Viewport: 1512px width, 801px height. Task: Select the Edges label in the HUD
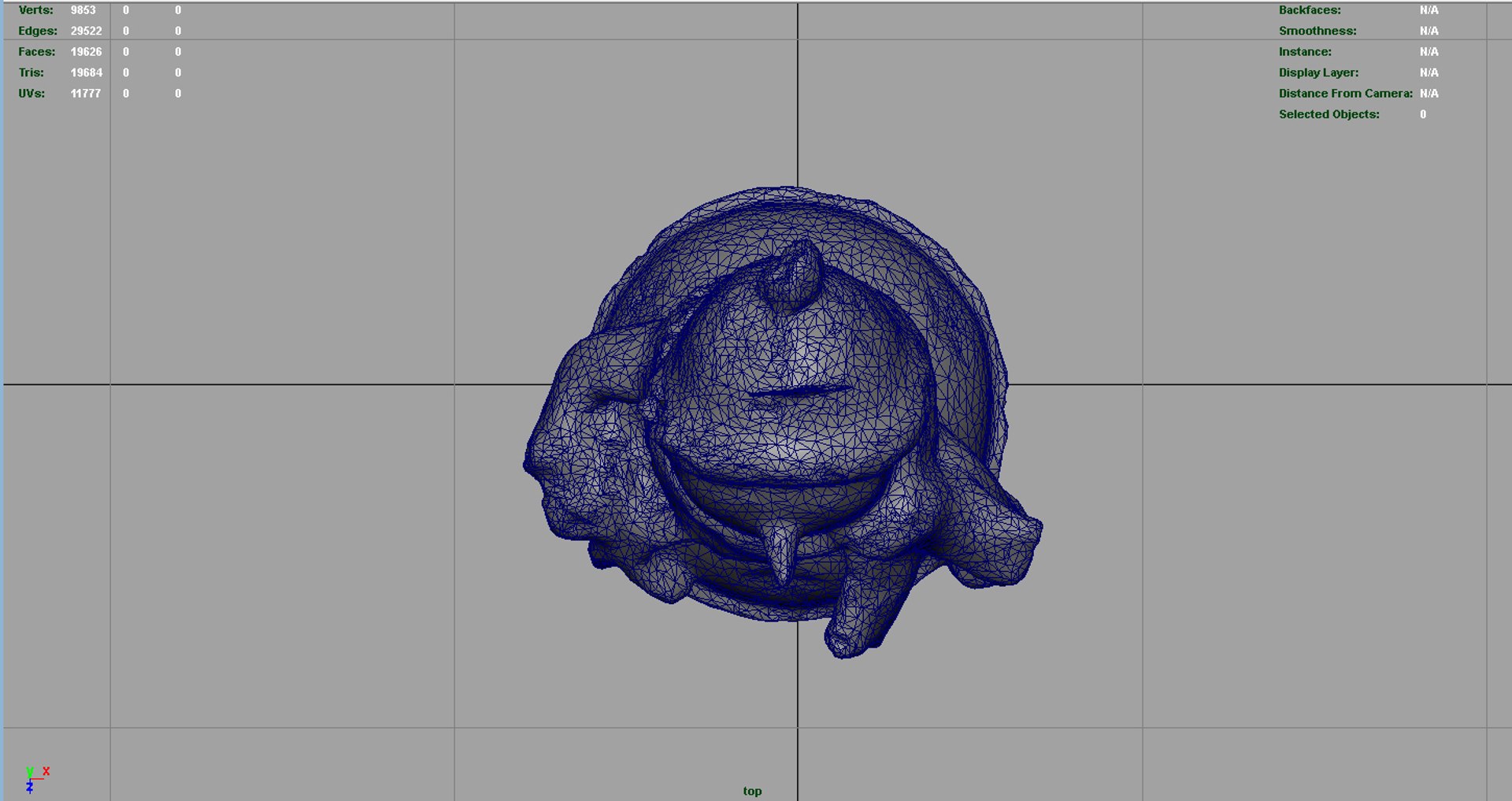38,31
